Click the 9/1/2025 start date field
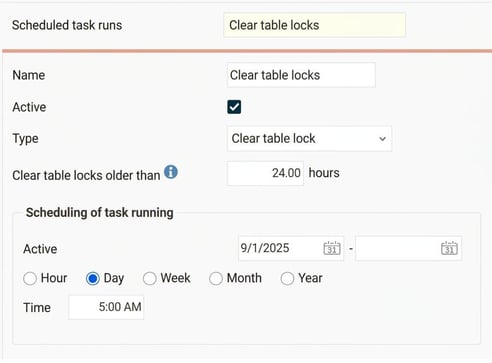 (291, 248)
